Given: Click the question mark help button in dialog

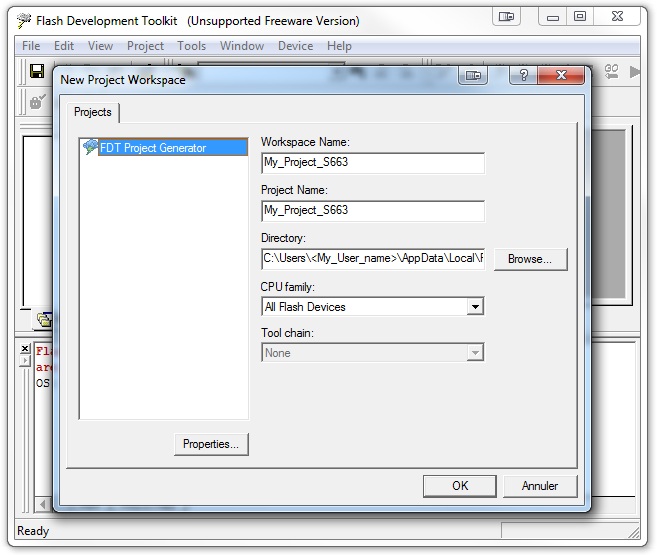Looking at the screenshot, I should 524,75.
